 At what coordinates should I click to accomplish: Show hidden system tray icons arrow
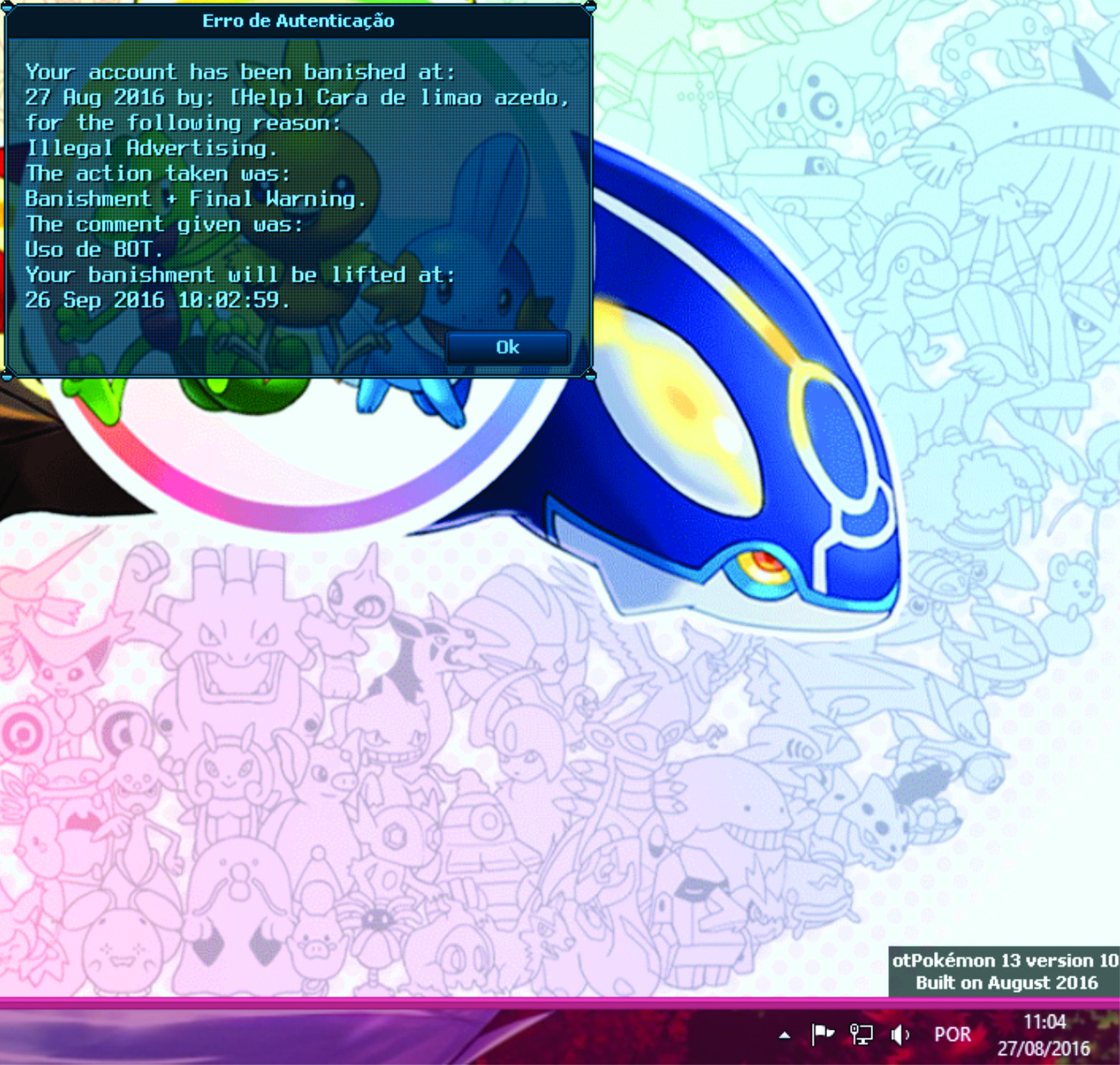pyautogui.click(x=785, y=1035)
